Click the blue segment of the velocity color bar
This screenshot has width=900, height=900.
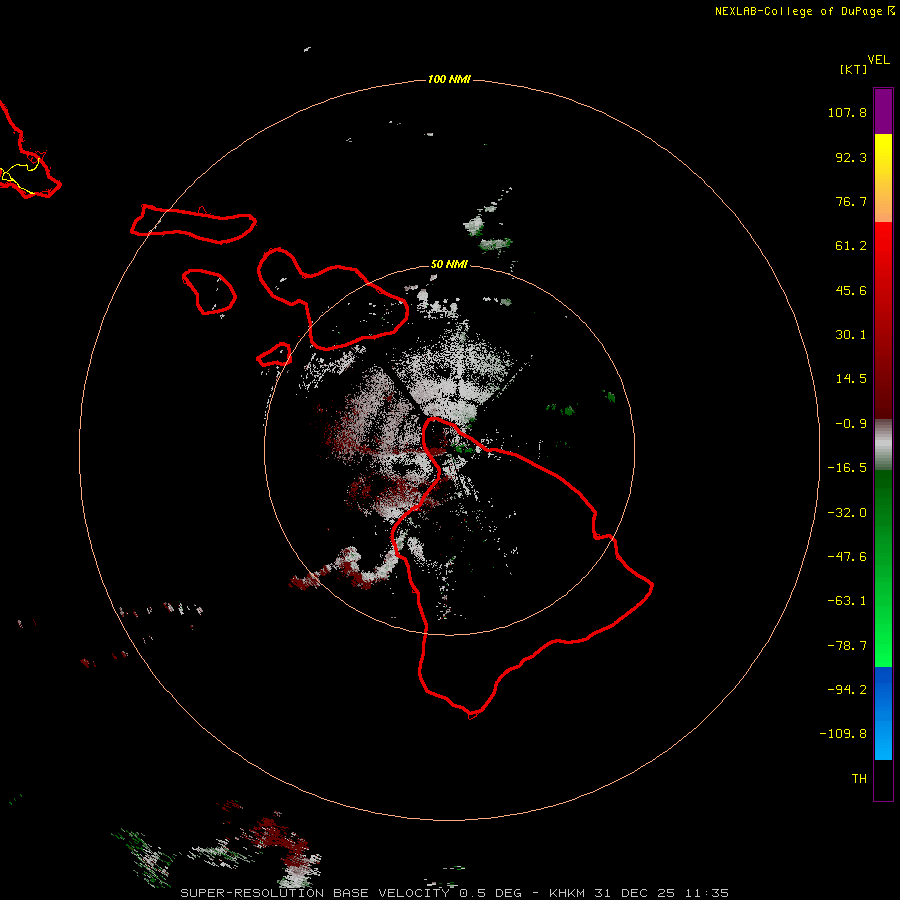[883, 713]
